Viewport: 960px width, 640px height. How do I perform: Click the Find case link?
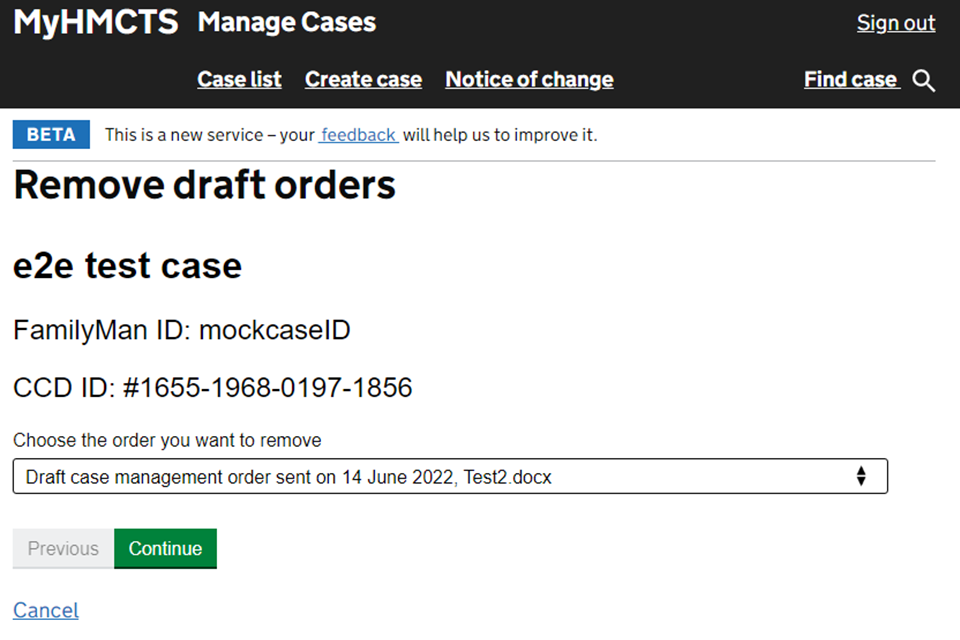[x=851, y=80]
